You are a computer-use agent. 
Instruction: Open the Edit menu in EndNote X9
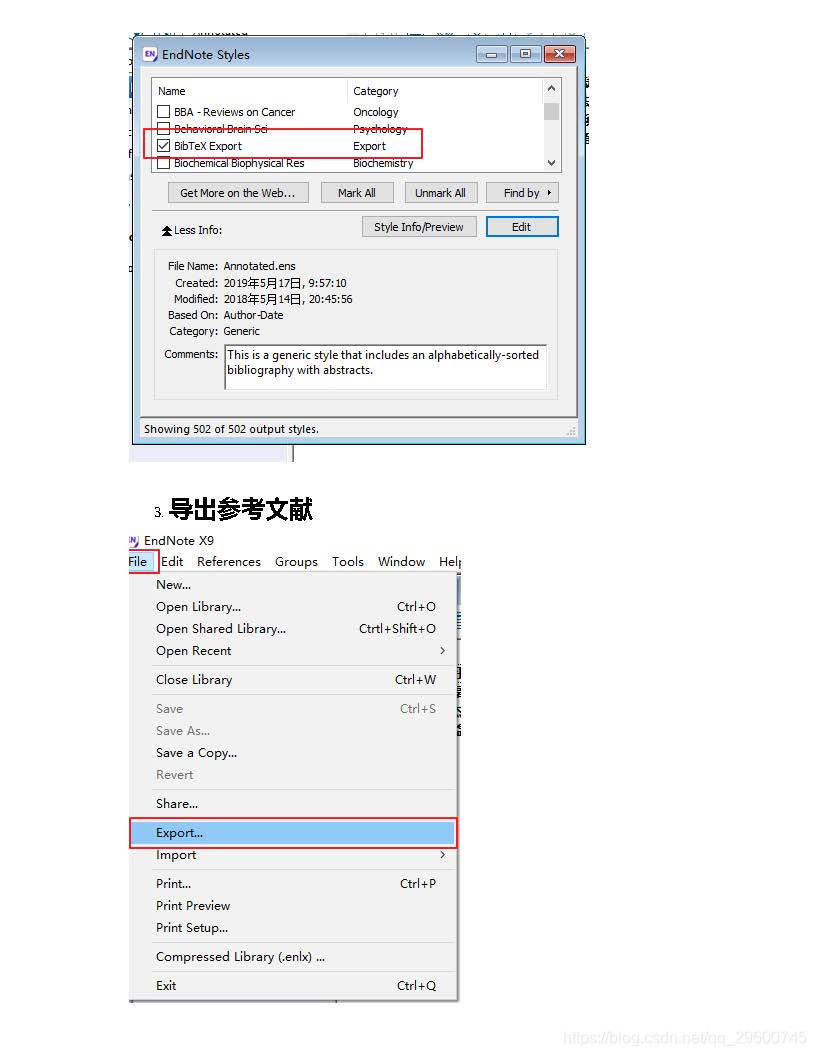pos(172,562)
